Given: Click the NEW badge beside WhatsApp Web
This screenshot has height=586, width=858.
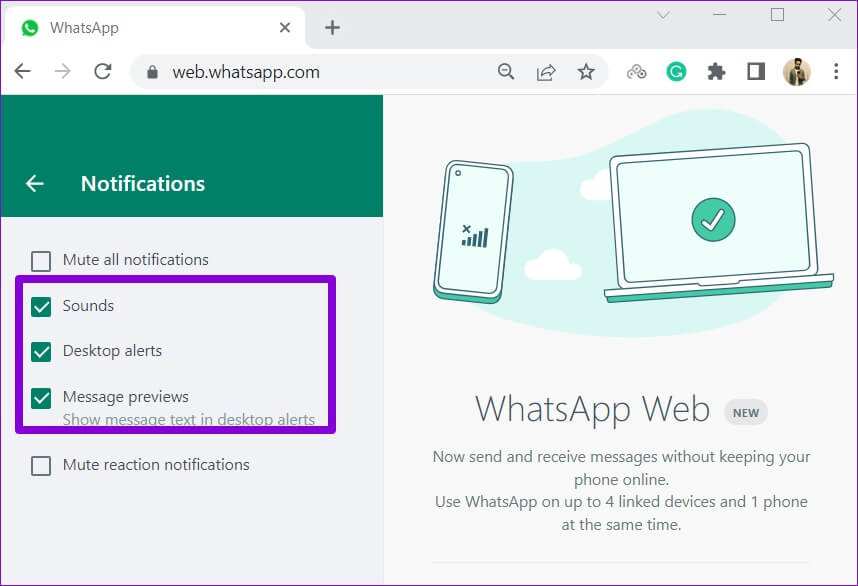Looking at the screenshot, I should [x=746, y=413].
